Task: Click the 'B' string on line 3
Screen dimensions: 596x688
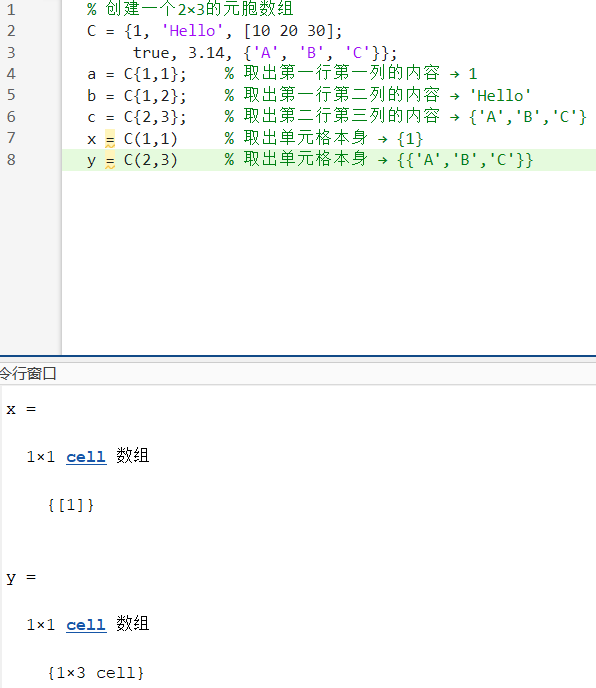Action: click(x=312, y=53)
